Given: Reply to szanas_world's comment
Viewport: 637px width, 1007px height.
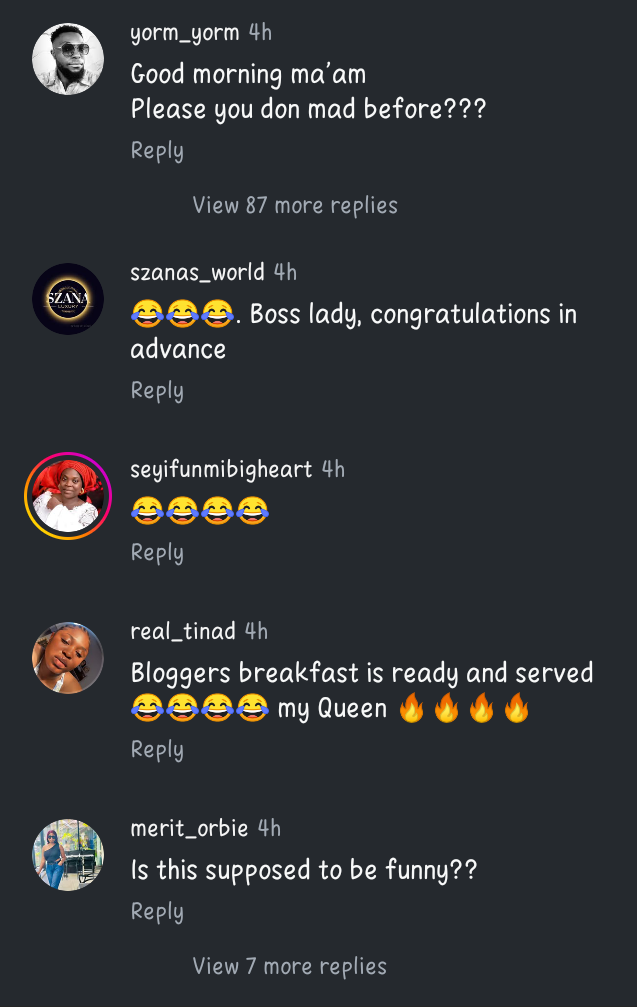Looking at the screenshot, I should point(157,391).
